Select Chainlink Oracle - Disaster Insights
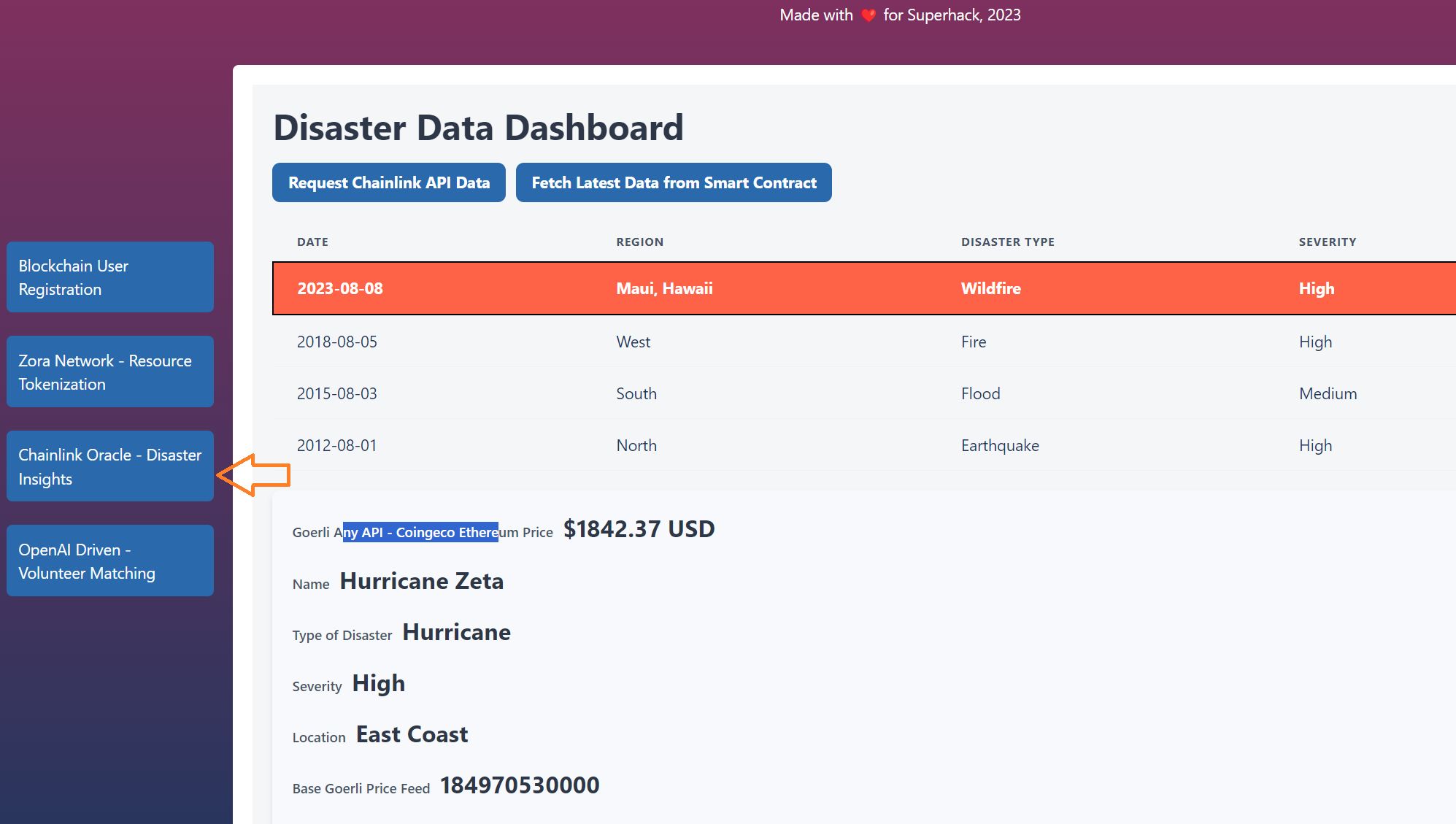 point(110,466)
